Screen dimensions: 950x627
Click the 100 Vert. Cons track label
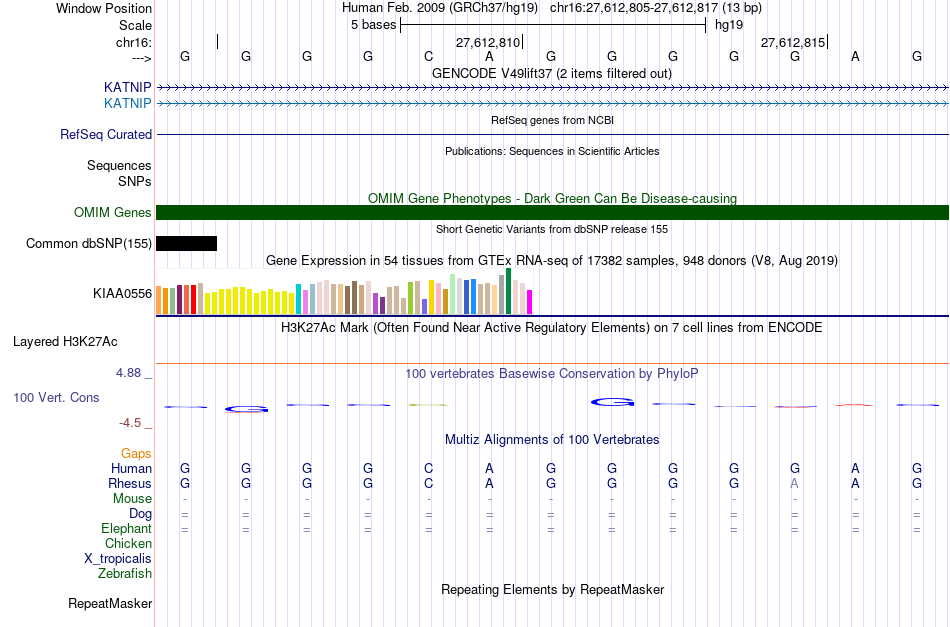click(x=56, y=397)
